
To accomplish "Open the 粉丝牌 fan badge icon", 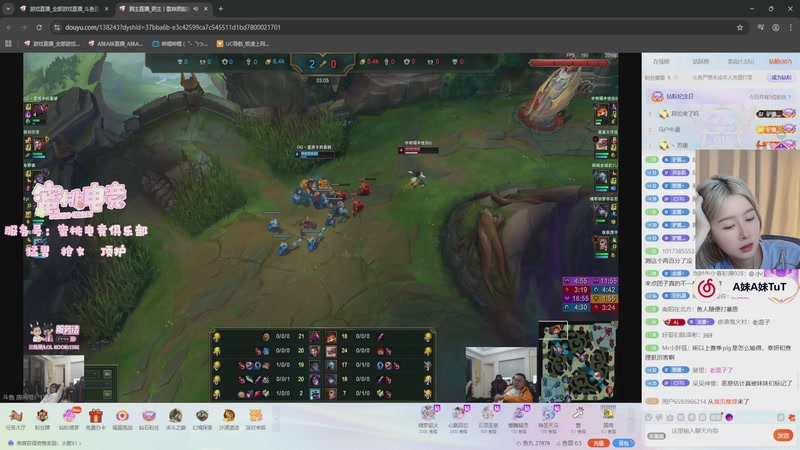I will click(42, 420).
